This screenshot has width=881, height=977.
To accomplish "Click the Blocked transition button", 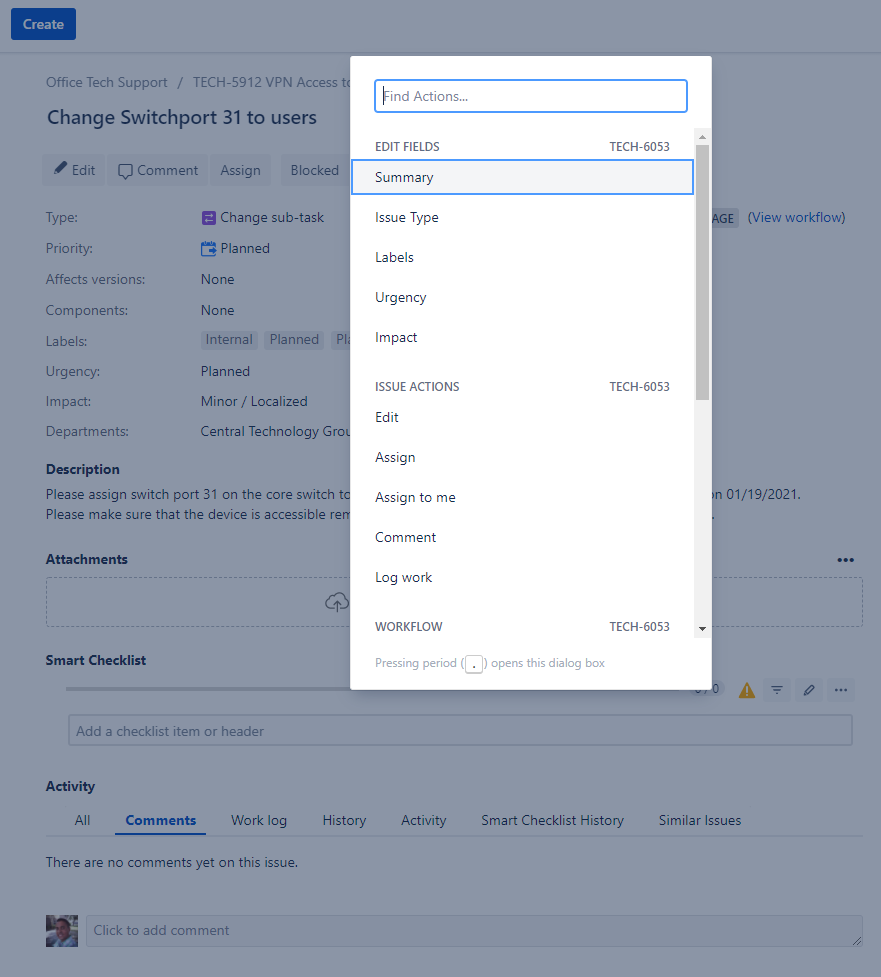I will [315, 170].
